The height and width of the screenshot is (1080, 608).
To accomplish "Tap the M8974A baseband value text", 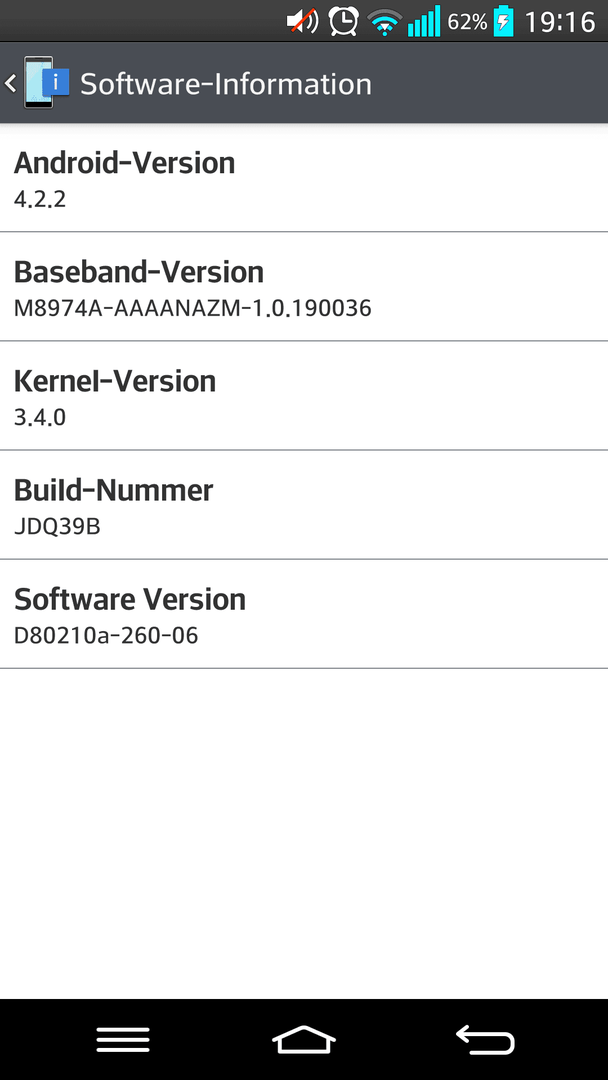I will (193, 308).
